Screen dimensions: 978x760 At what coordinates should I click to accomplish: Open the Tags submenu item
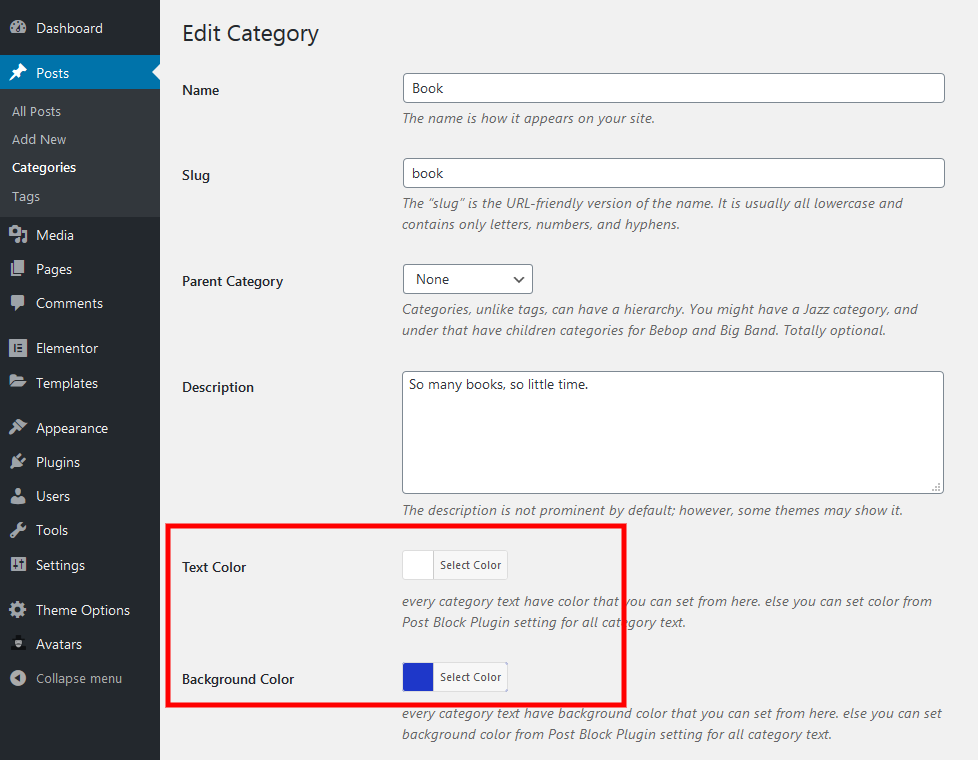pos(26,196)
